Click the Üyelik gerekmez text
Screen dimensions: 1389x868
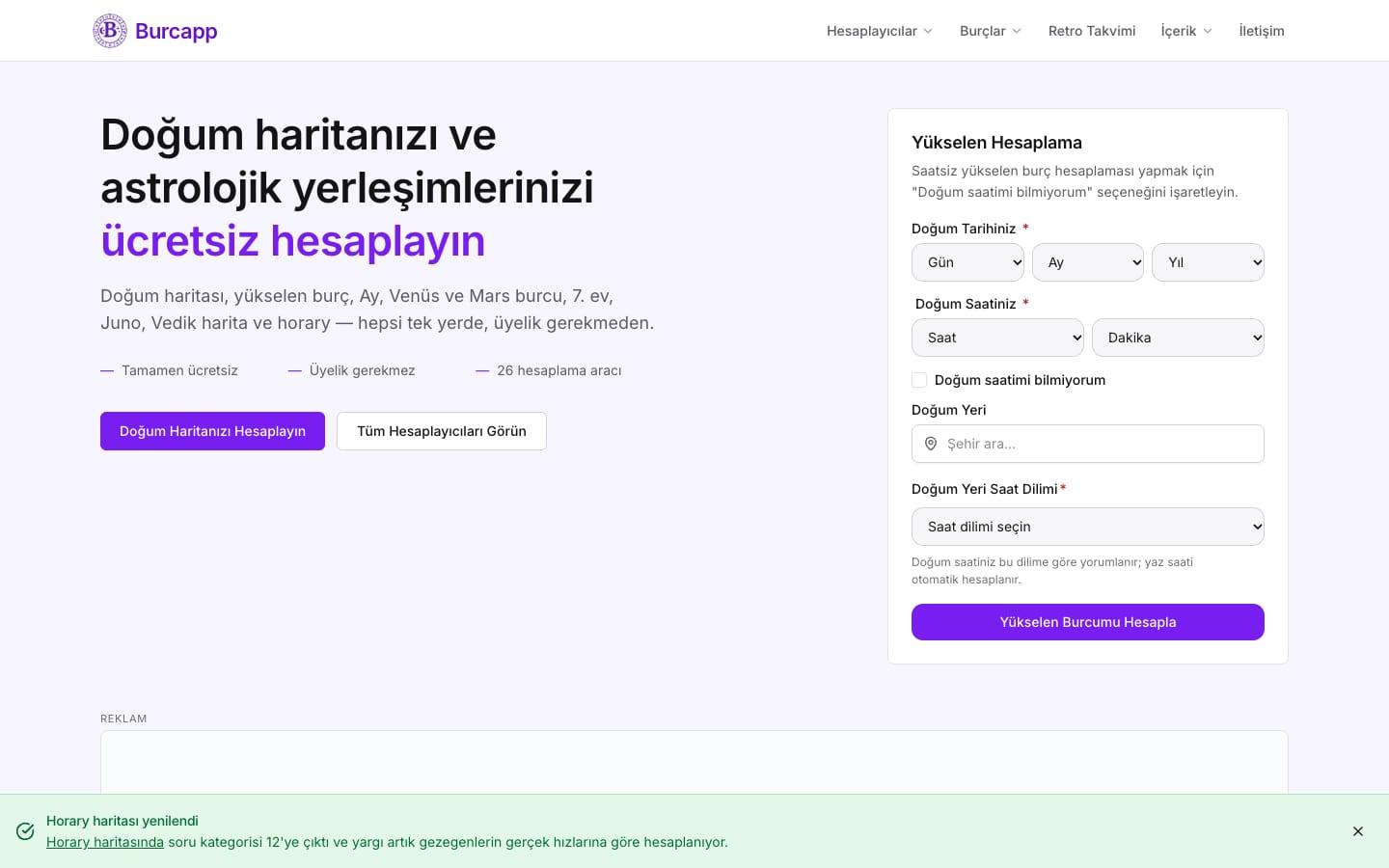[362, 370]
